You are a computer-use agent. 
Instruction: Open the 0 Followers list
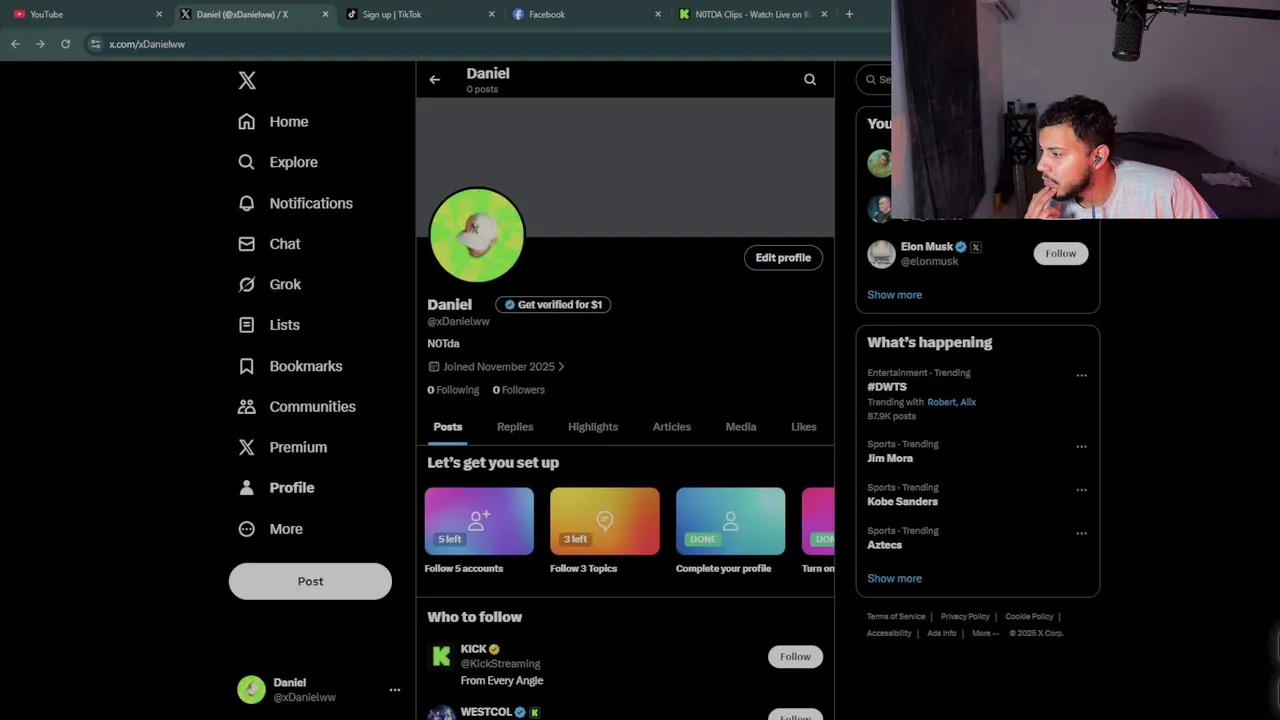tap(518, 390)
